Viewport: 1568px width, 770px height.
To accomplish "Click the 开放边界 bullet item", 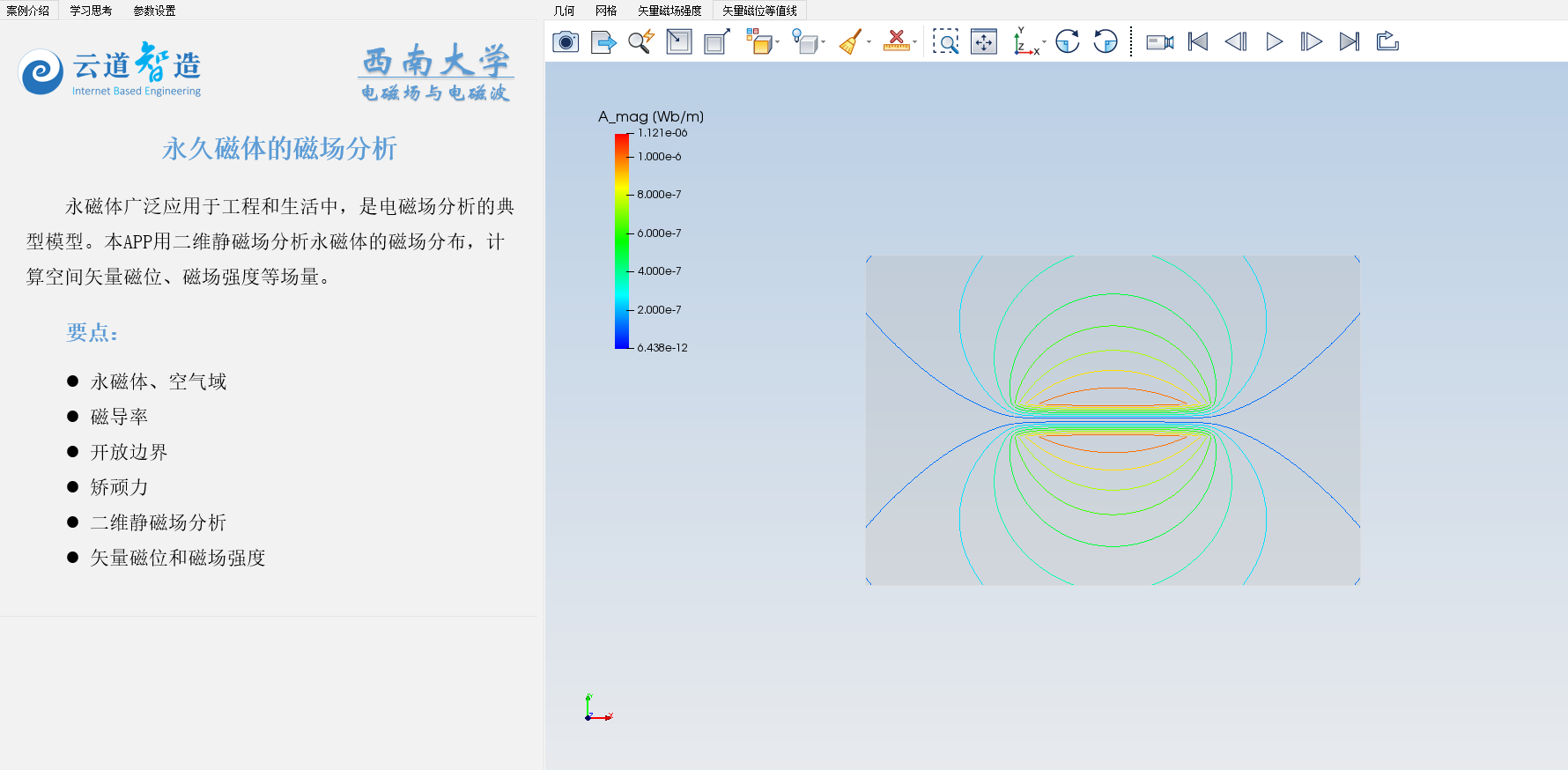I will pyautogui.click(x=129, y=452).
